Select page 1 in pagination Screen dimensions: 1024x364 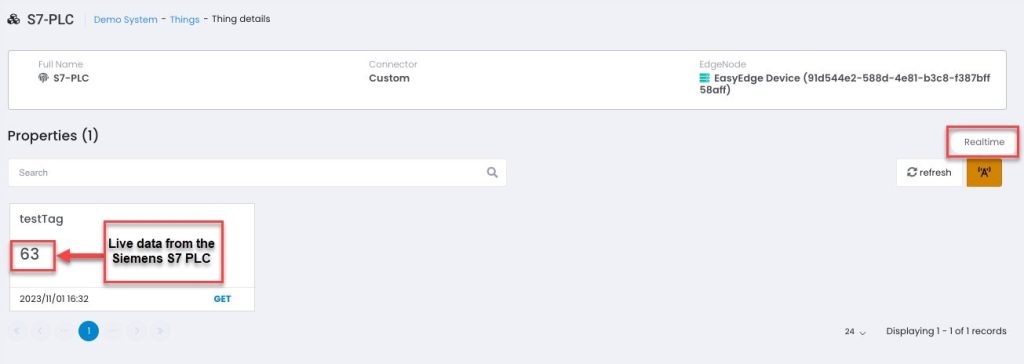click(x=89, y=331)
